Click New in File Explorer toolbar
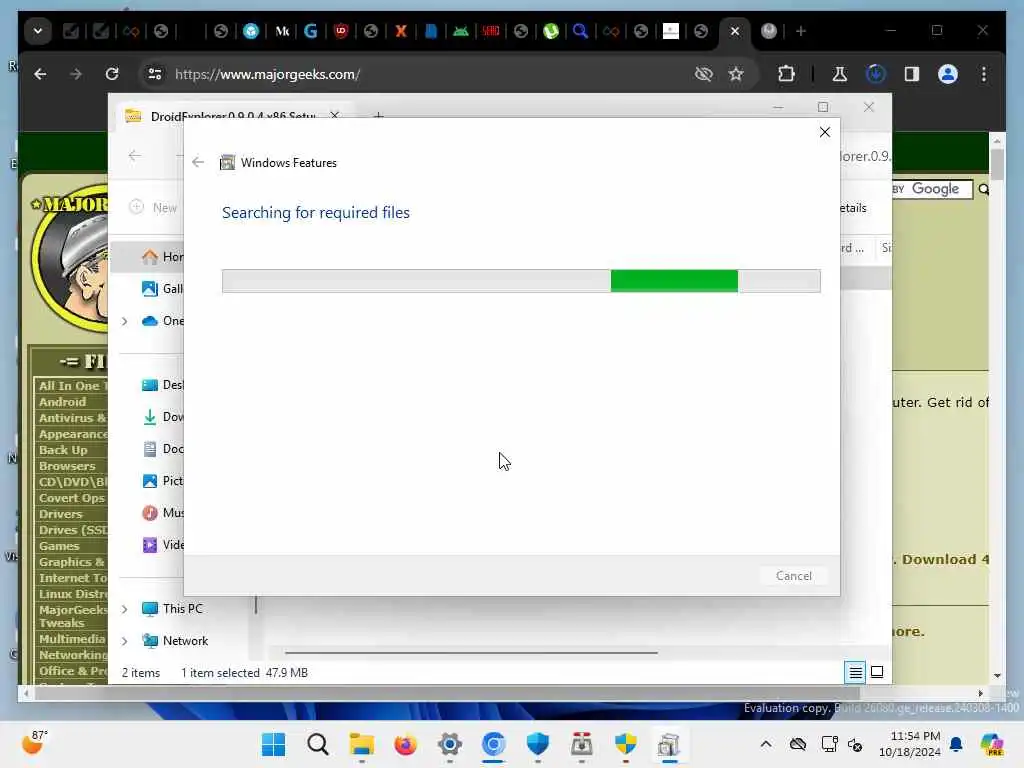 tap(154, 208)
